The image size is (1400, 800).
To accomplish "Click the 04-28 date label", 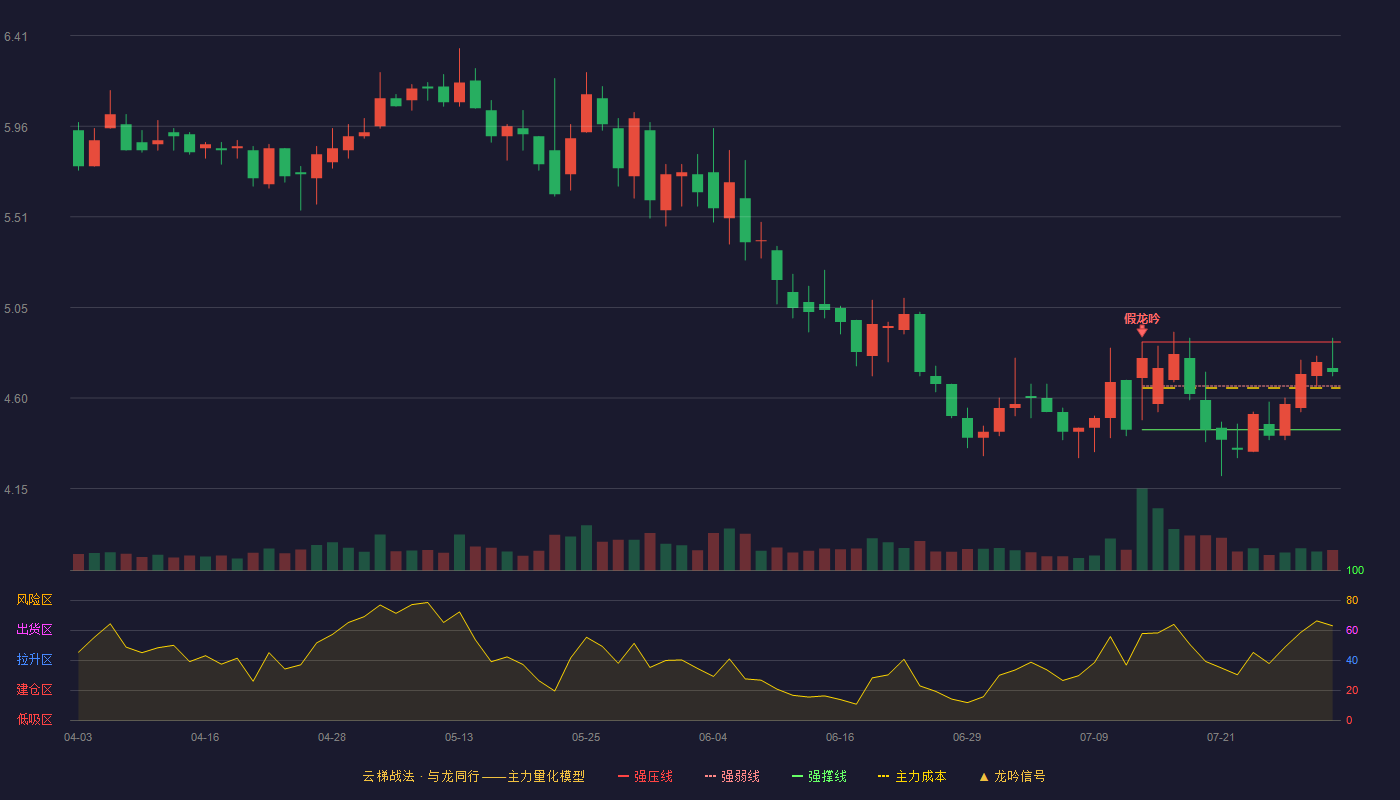I will point(332,737).
